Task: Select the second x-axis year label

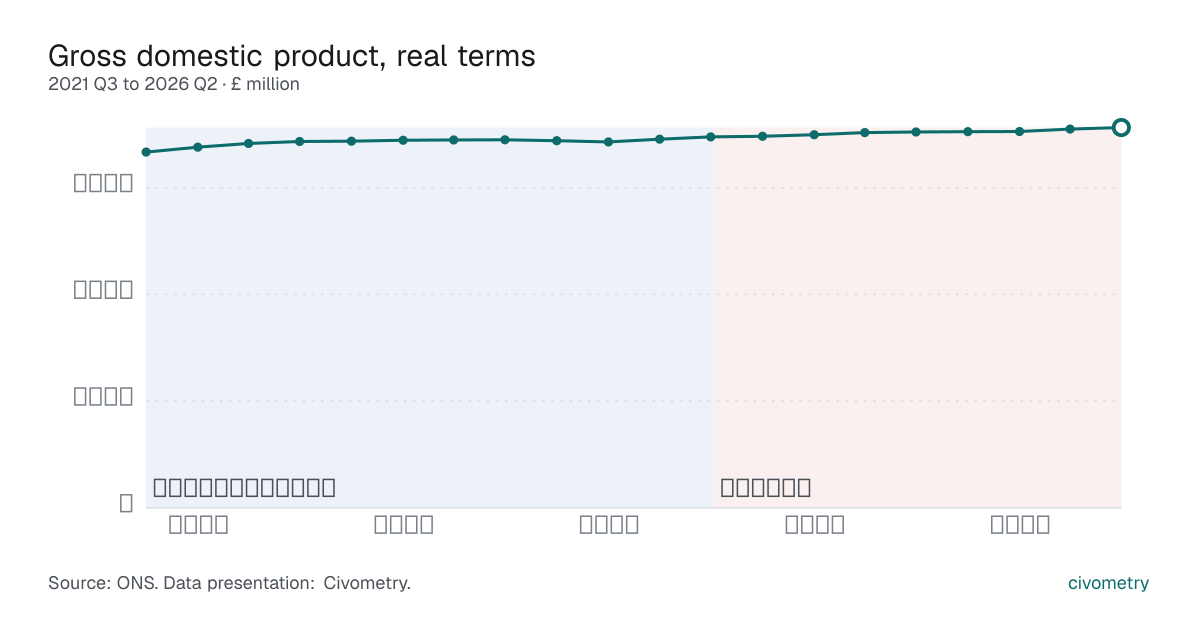Action: click(404, 524)
